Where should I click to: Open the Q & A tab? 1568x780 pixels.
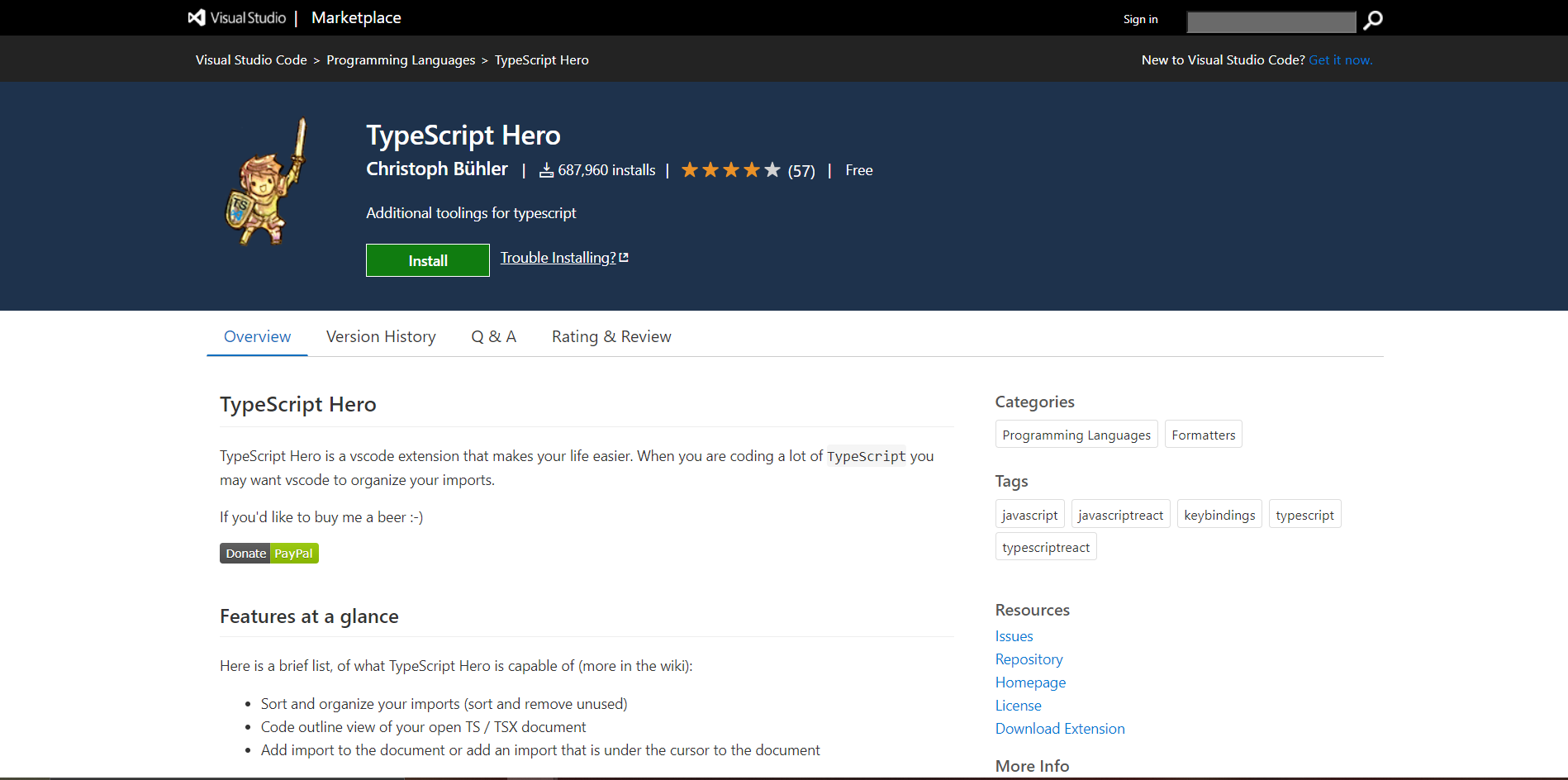click(x=494, y=336)
